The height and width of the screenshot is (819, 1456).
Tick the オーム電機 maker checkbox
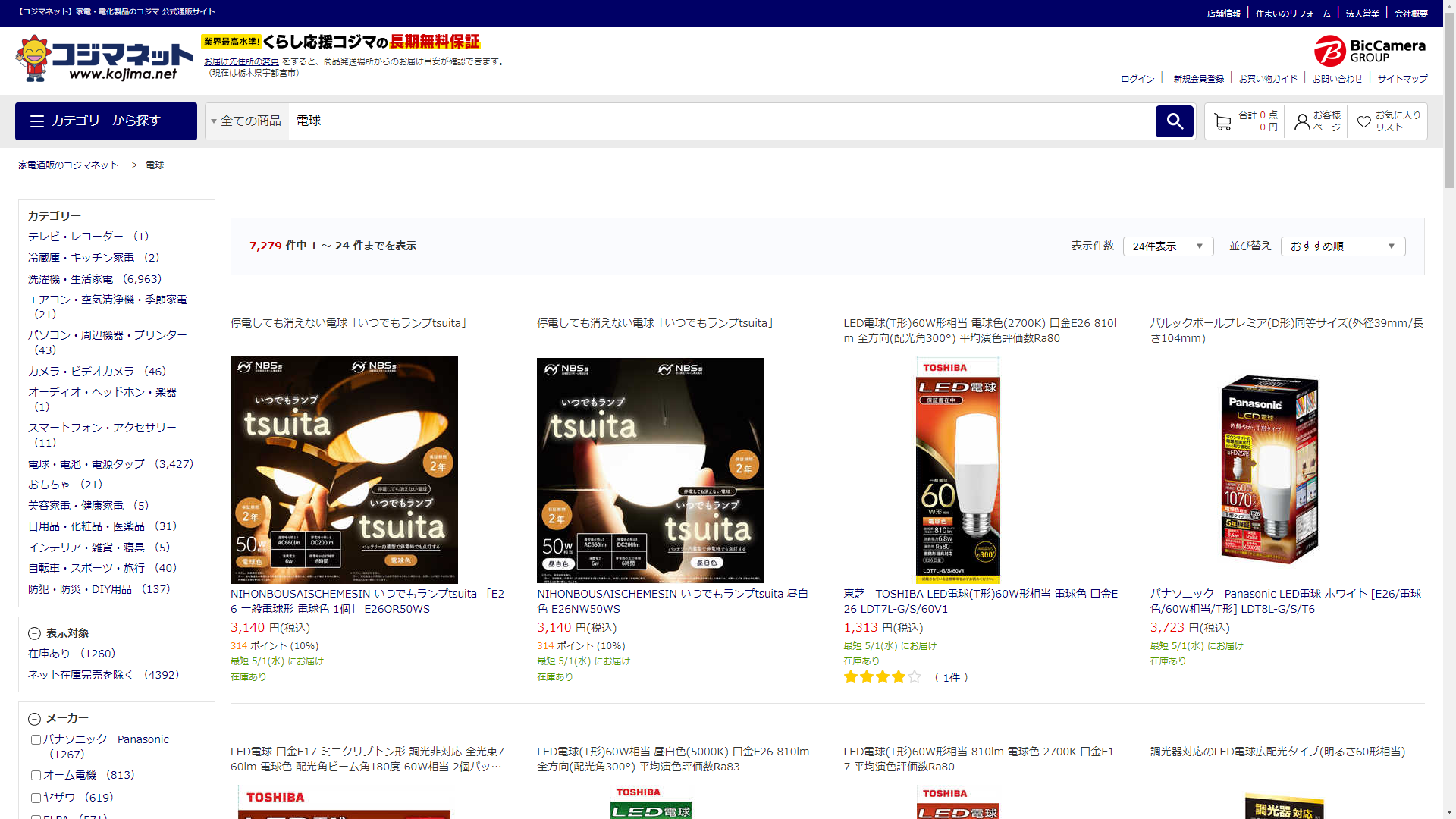tap(36, 776)
